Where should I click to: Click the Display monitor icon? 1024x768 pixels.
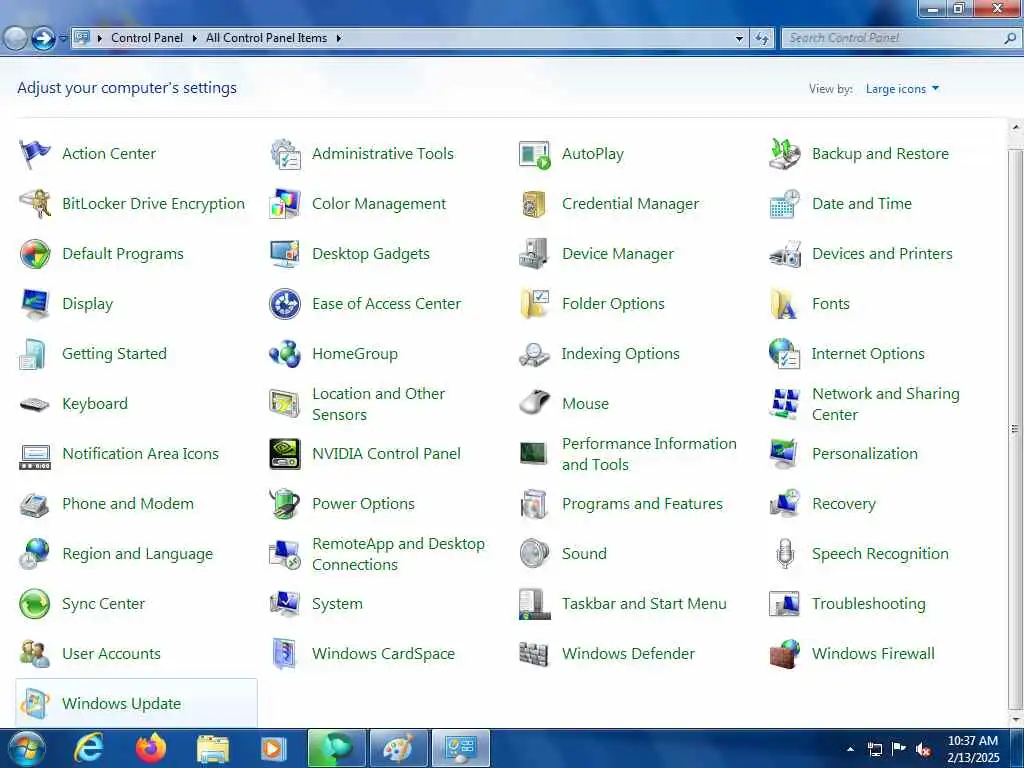coord(35,304)
